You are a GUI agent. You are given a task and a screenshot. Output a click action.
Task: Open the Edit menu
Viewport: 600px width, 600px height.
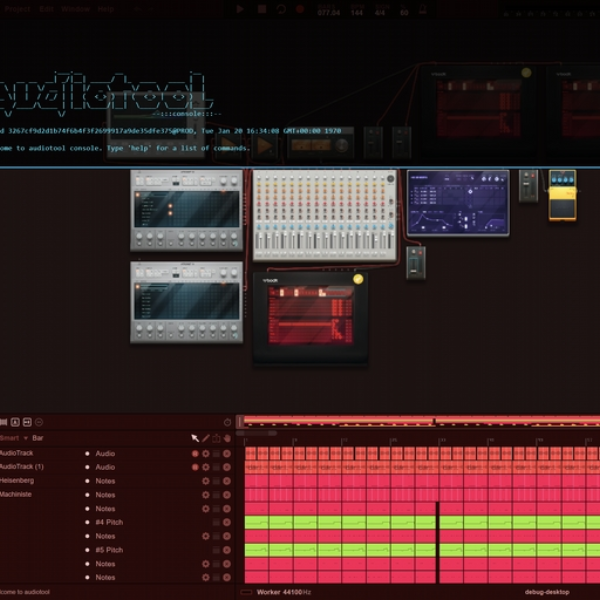[x=46, y=9]
